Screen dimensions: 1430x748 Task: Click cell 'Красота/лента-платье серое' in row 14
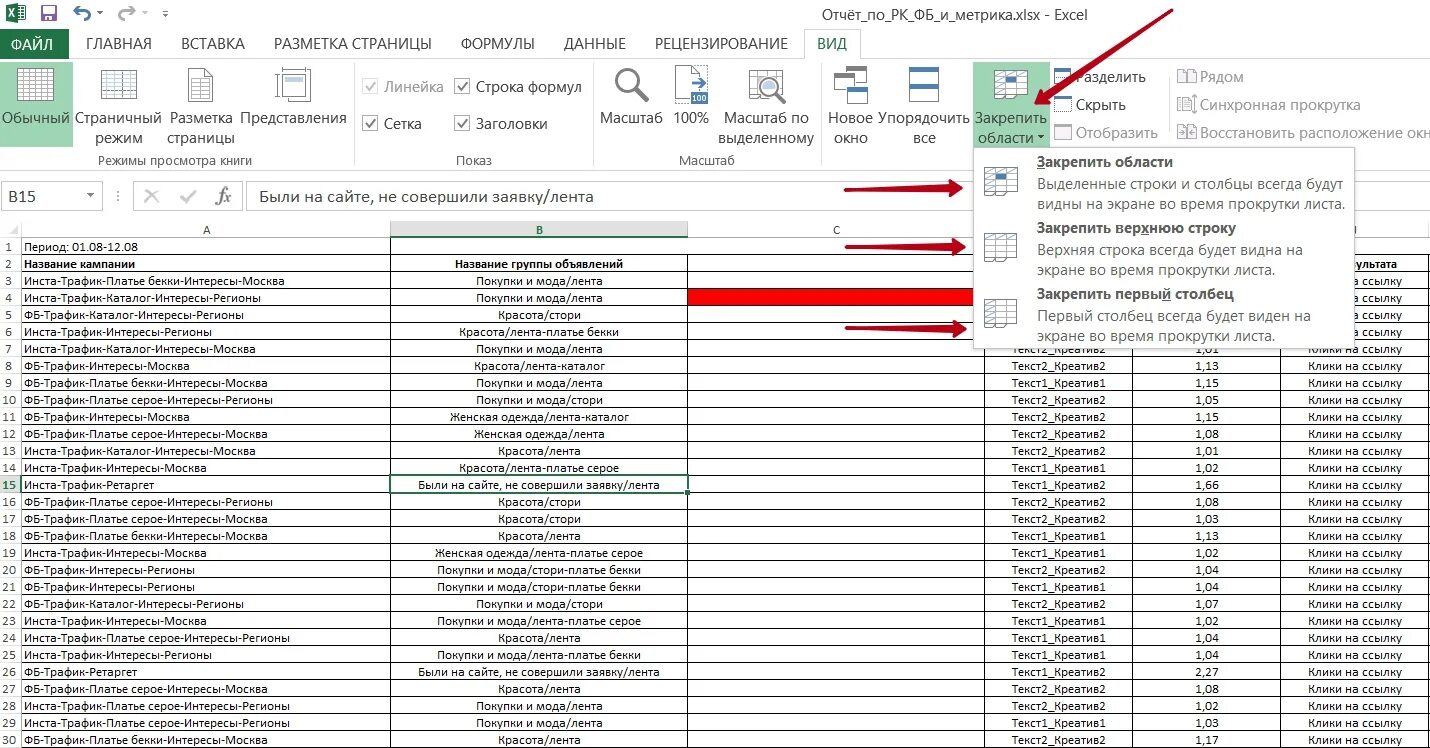539,468
